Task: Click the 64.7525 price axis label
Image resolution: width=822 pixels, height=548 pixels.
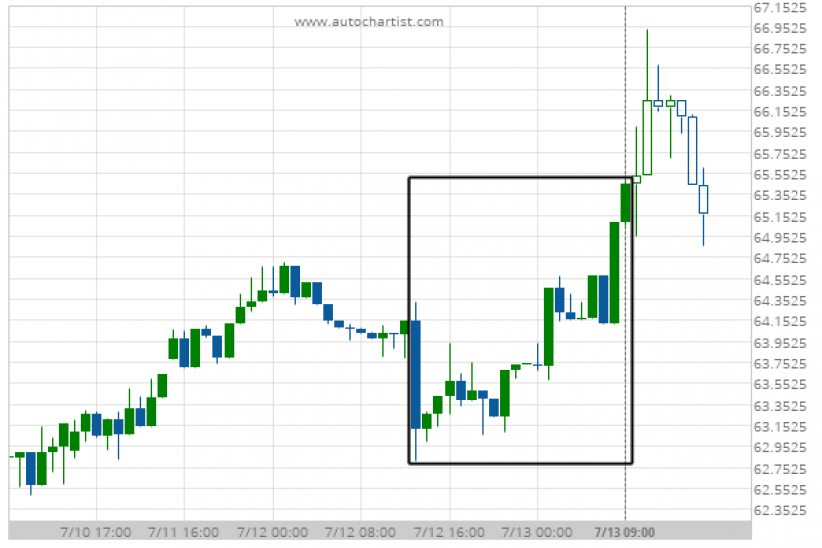Action: click(780, 258)
